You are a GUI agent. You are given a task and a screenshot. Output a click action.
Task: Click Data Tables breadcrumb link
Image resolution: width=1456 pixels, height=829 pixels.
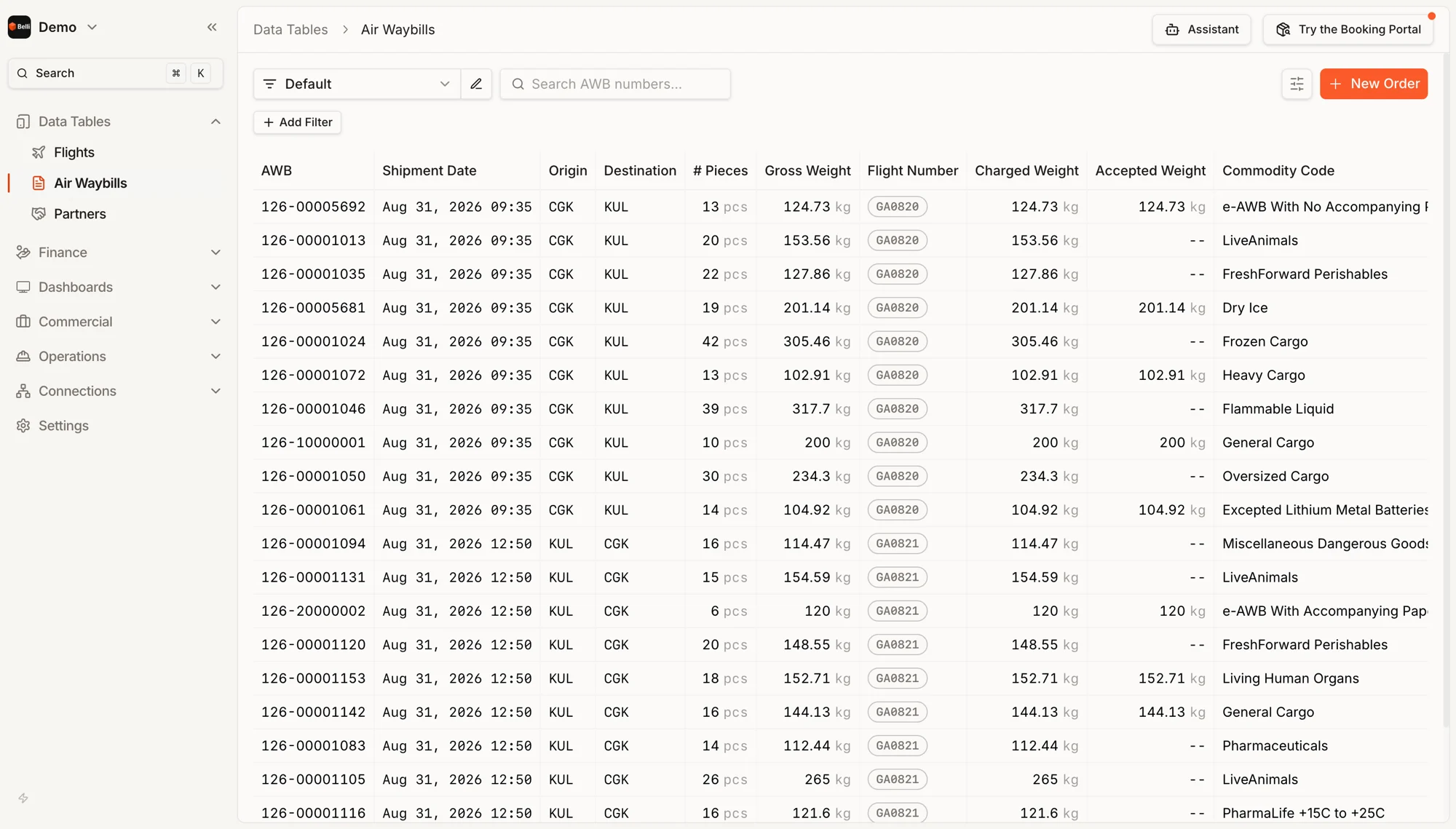click(x=290, y=30)
